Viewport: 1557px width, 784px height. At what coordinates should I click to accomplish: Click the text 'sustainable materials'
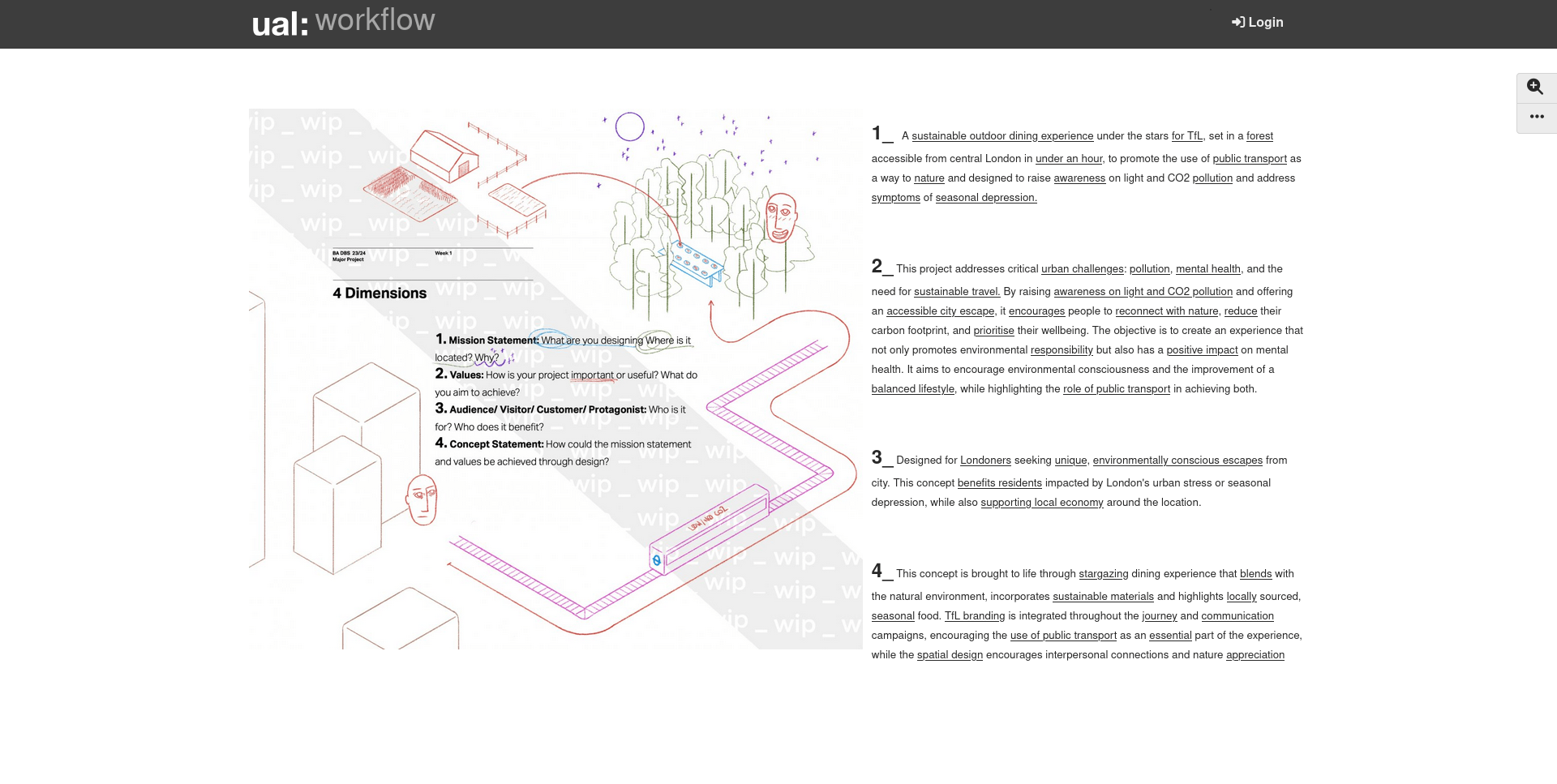pos(1103,597)
